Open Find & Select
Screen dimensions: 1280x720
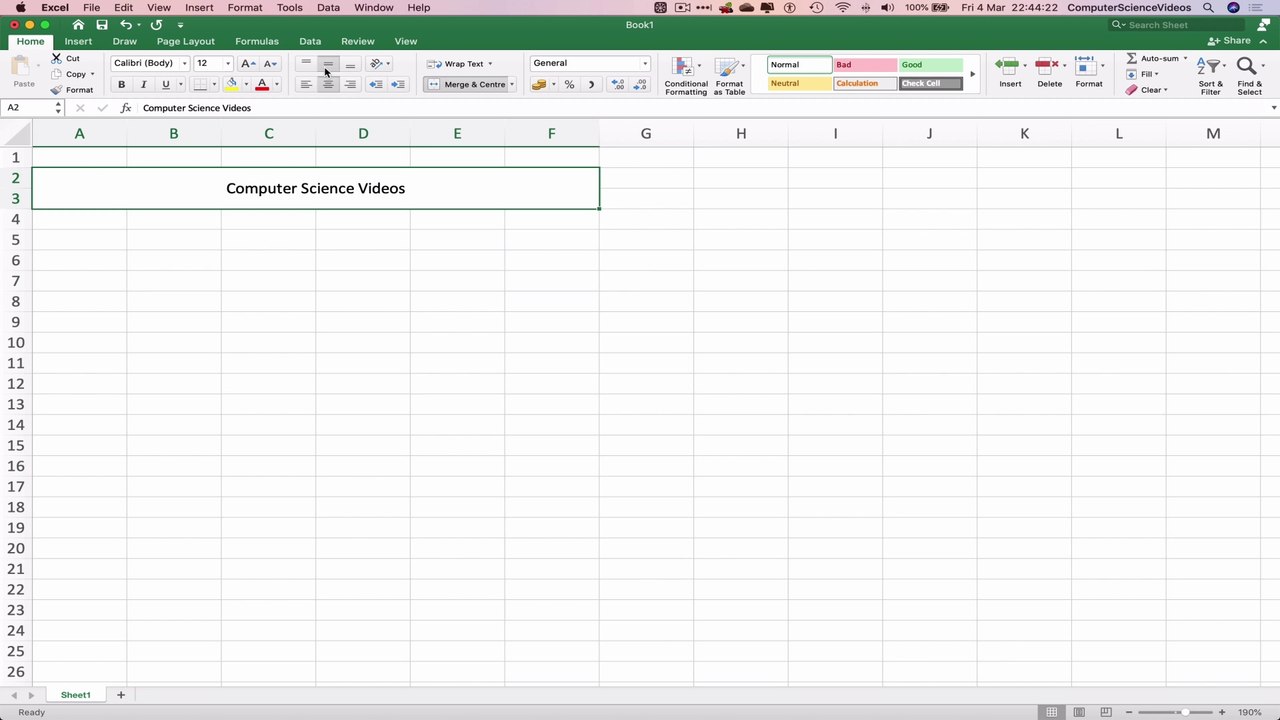(1249, 76)
